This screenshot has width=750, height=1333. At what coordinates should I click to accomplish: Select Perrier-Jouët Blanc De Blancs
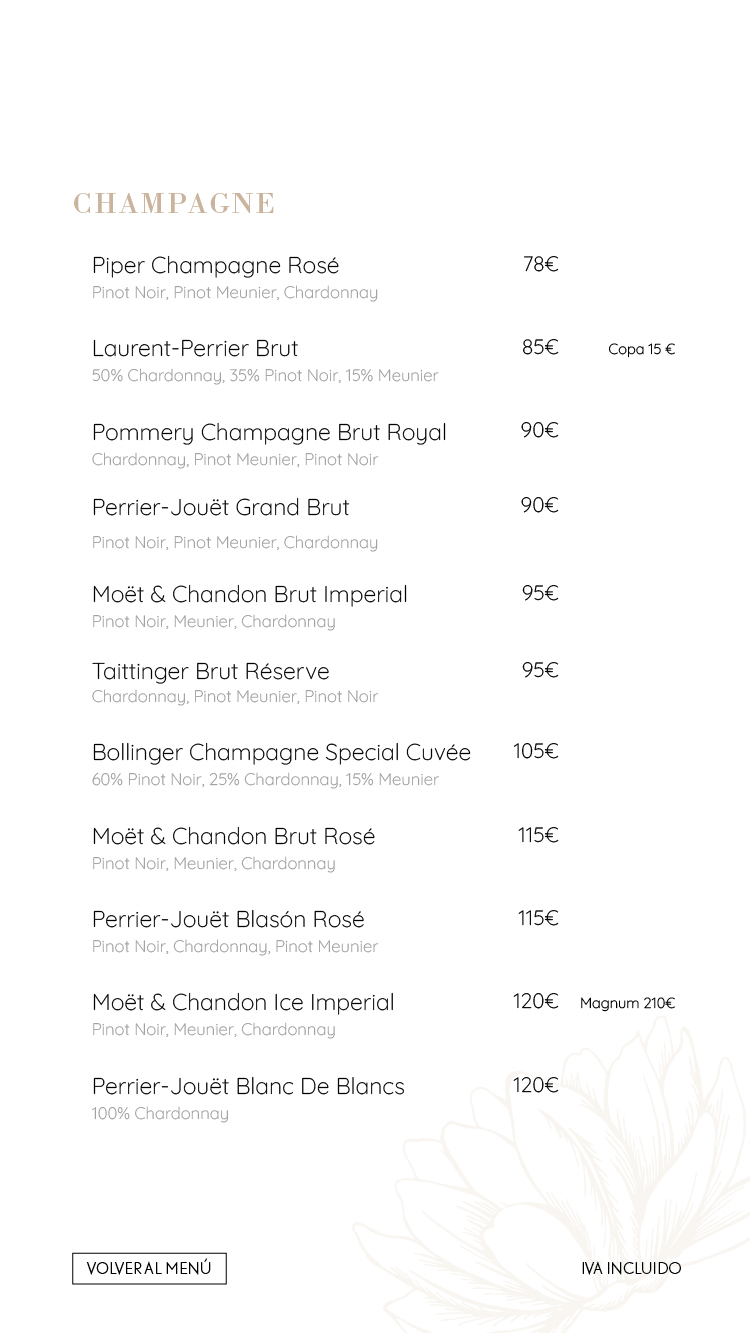[248, 1086]
